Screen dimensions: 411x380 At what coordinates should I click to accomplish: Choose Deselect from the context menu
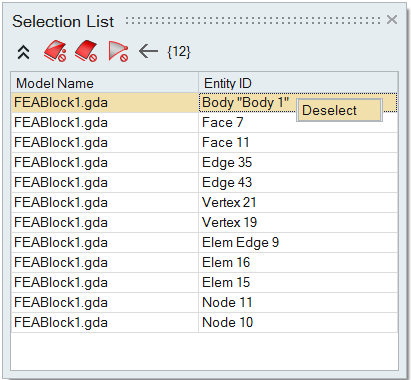(x=339, y=110)
